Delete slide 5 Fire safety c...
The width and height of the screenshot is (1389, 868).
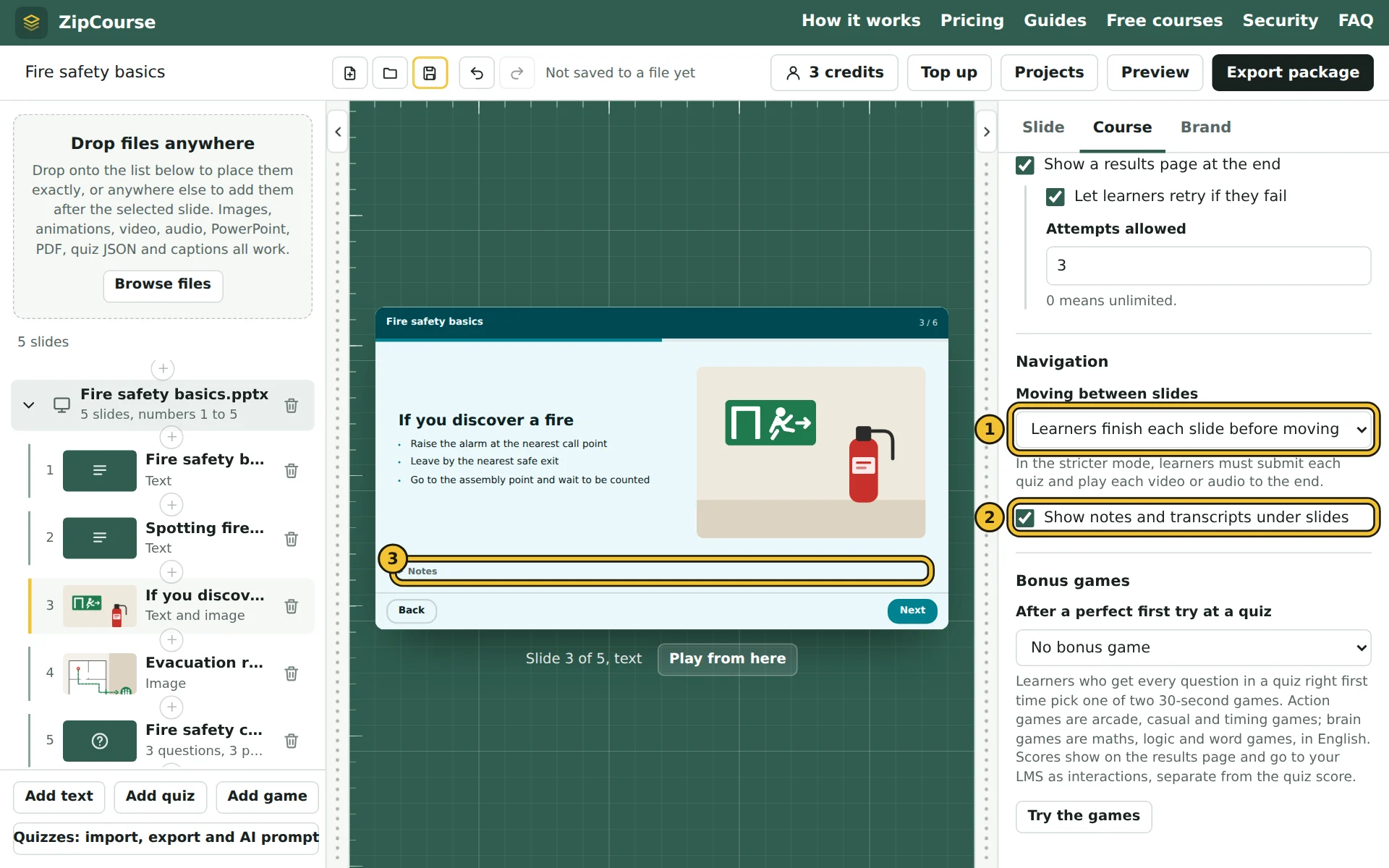tap(292, 741)
